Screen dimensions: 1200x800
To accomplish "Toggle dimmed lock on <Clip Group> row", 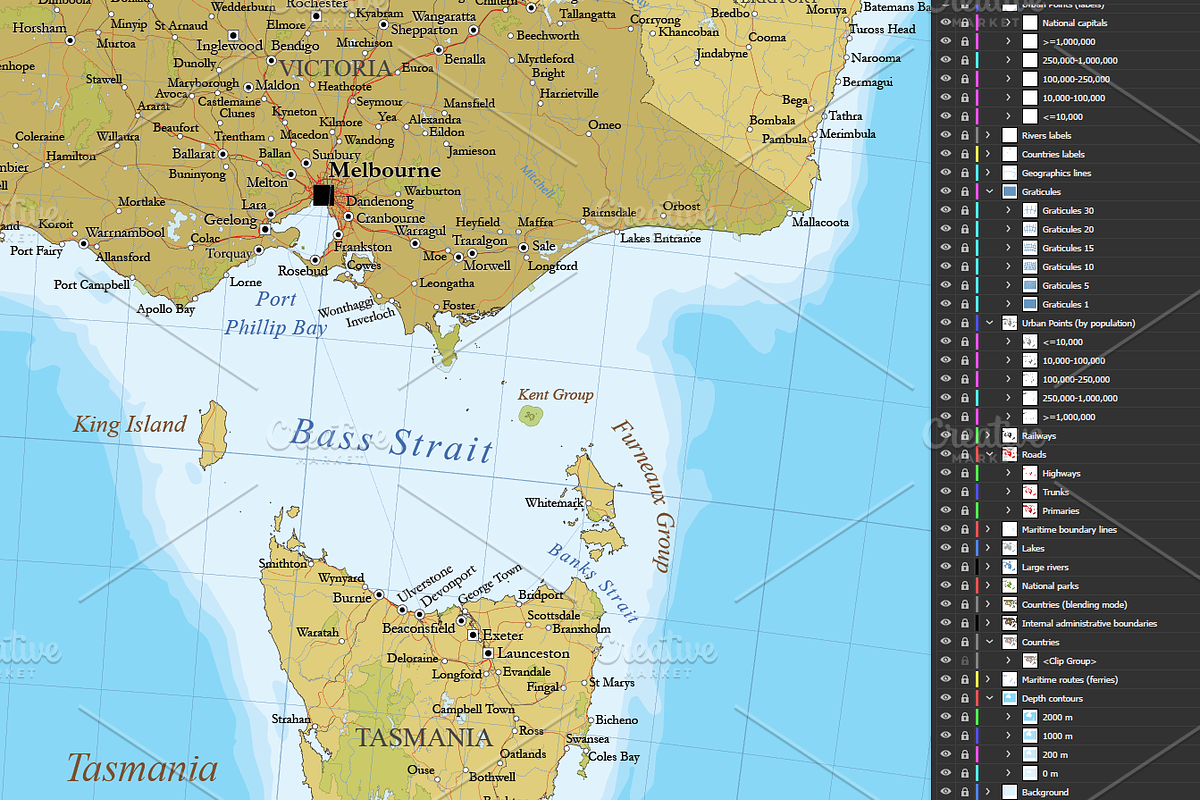I will (x=964, y=661).
